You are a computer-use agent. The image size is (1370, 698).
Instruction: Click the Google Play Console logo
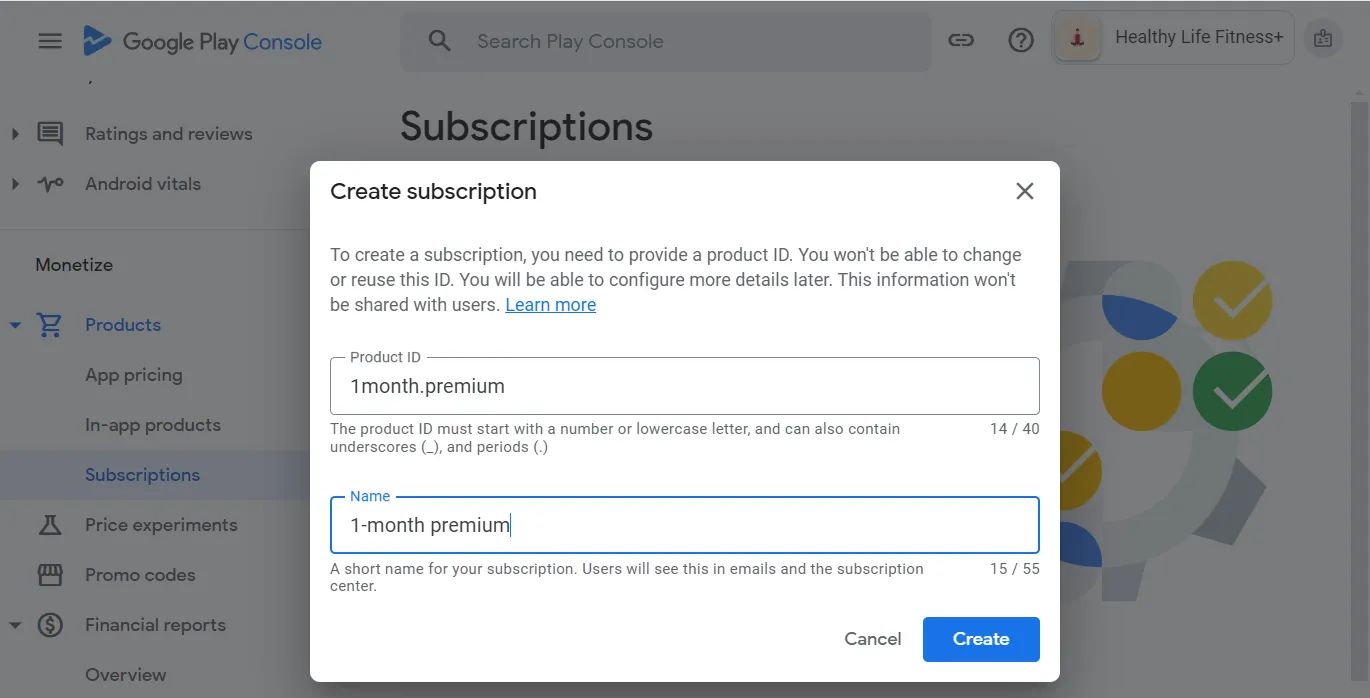pos(203,41)
